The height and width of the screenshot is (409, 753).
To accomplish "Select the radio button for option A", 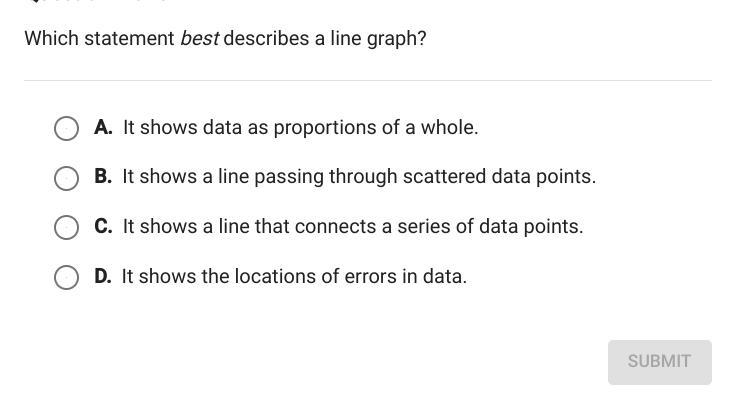I will click(66, 128).
